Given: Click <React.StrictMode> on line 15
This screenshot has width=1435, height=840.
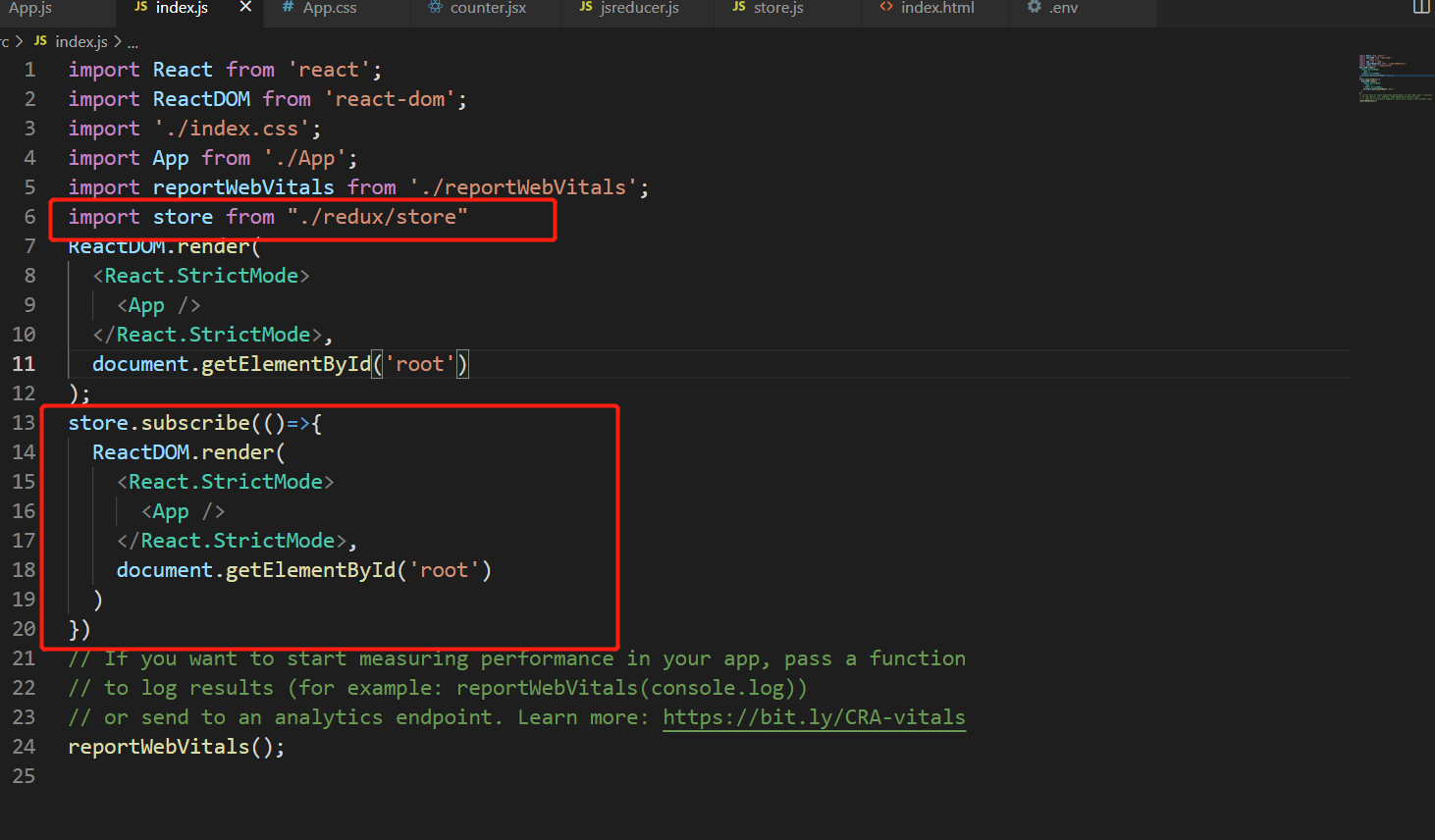Looking at the screenshot, I should [x=226, y=482].
